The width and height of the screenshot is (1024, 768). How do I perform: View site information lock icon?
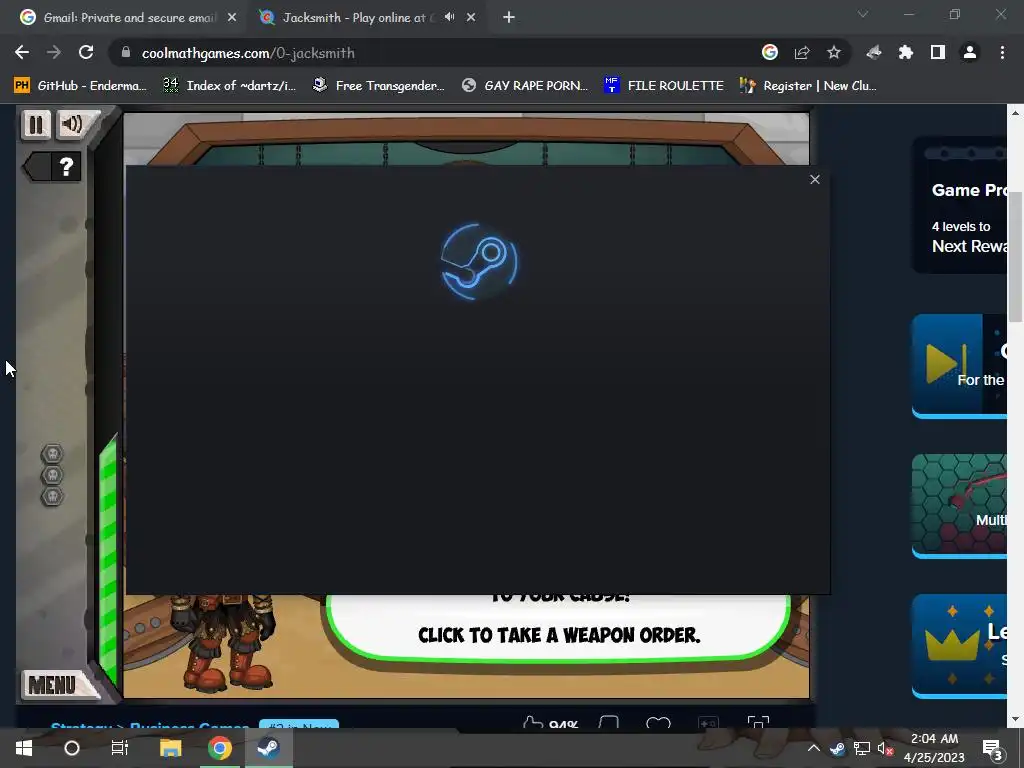point(125,52)
